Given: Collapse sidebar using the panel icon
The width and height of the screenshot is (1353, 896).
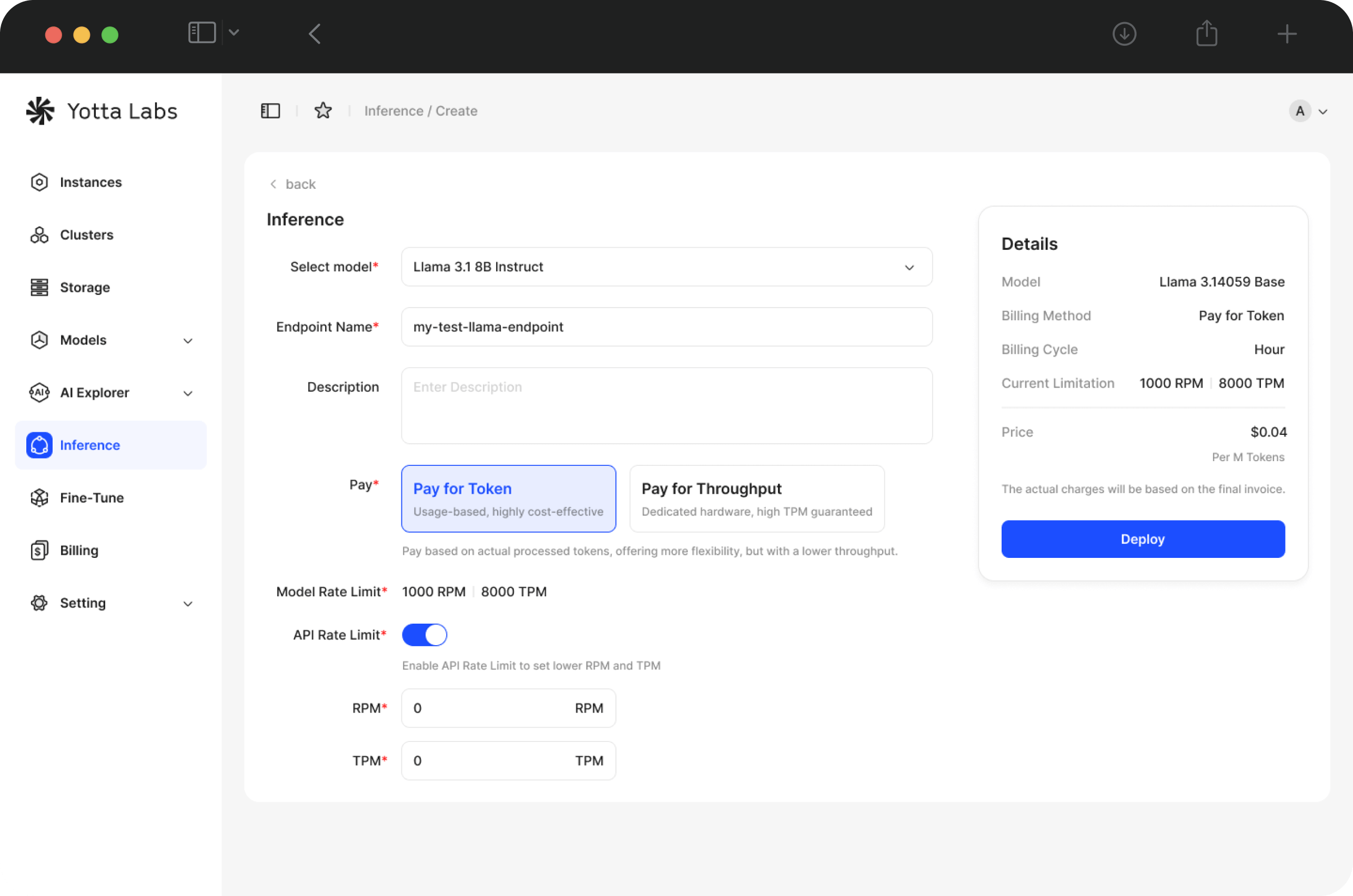Looking at the screenshot, I should (270, 111).
